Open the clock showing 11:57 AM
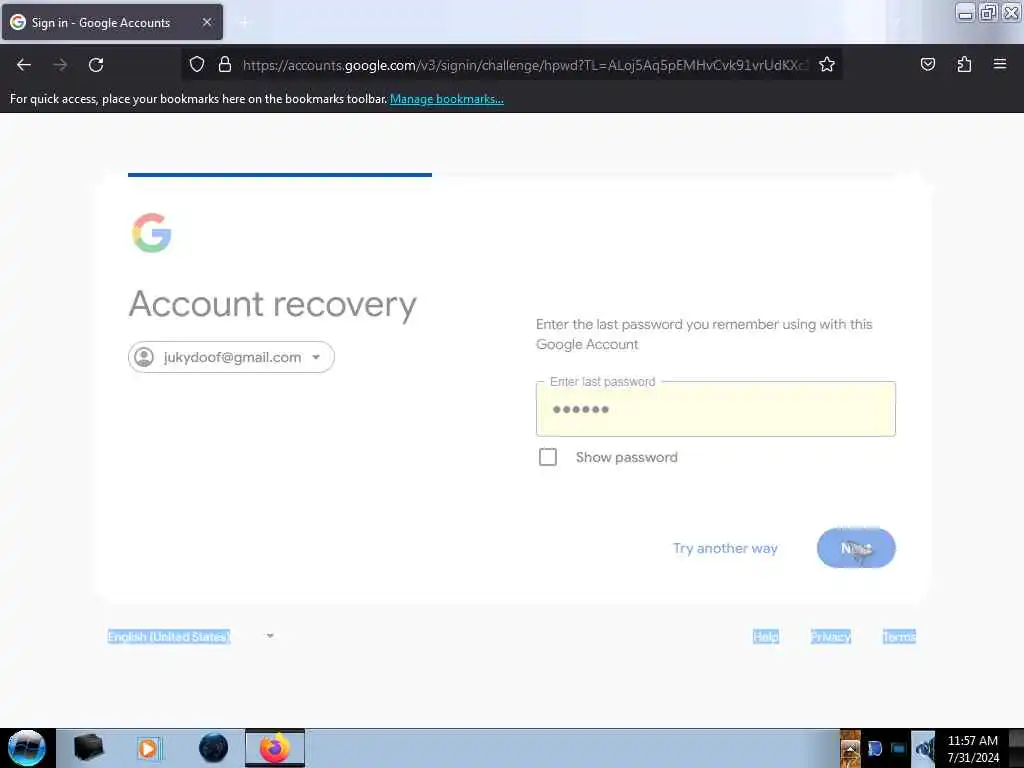 (x=973, y=748)
